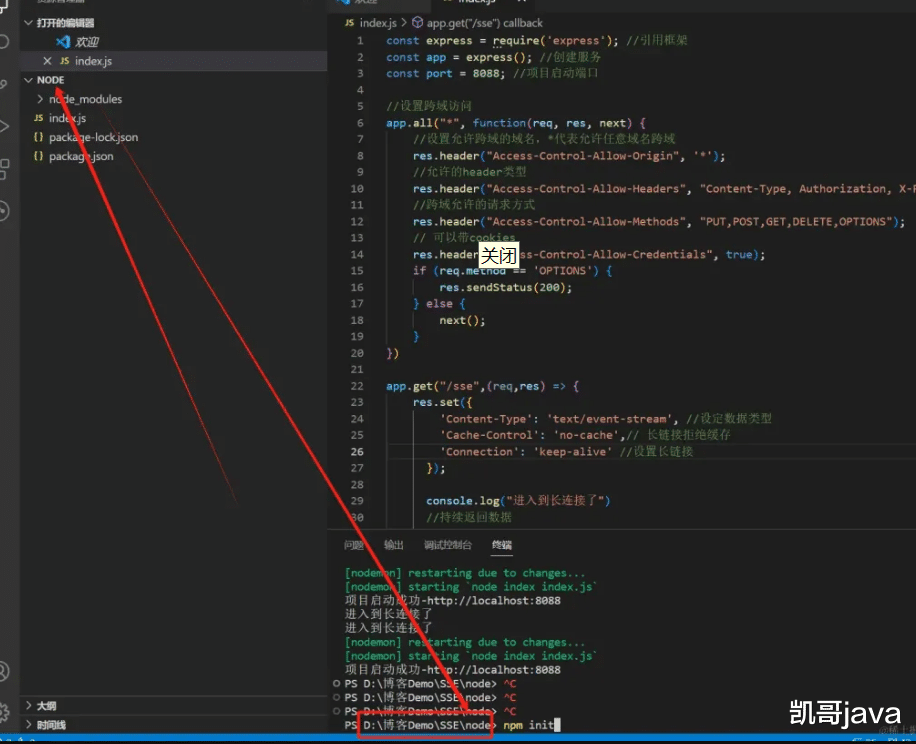Screen dimensions: 916x744
Task: Click the true argument on line 14
Action: click(x=738, y=255)
